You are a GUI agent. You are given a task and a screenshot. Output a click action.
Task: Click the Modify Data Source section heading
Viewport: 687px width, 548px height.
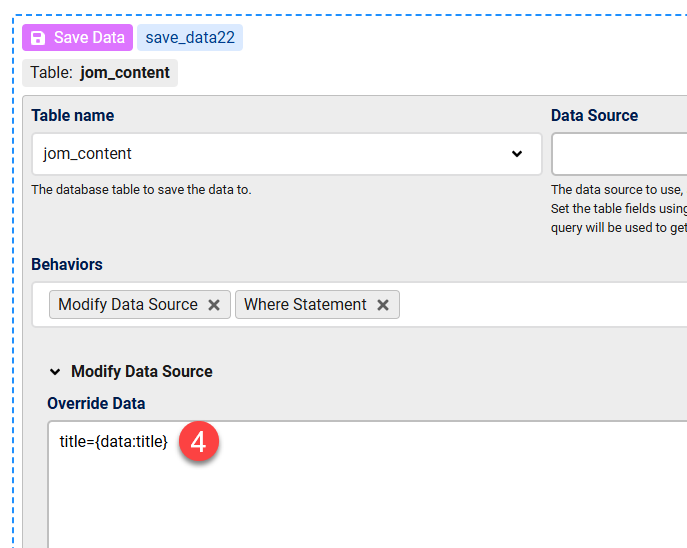click(141, 372)
